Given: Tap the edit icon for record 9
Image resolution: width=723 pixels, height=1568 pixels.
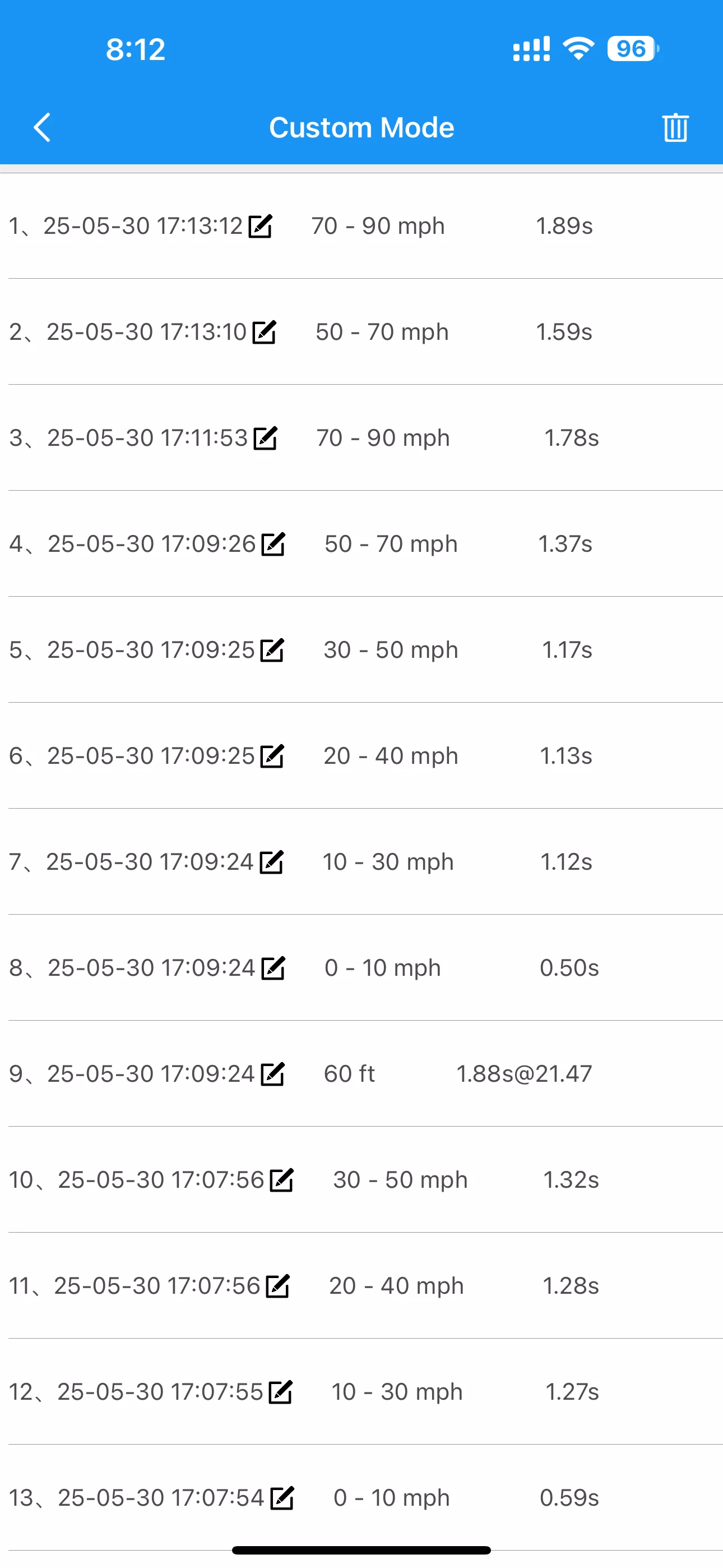Looking at the screenshot, I should click(x=272, y=1073).
